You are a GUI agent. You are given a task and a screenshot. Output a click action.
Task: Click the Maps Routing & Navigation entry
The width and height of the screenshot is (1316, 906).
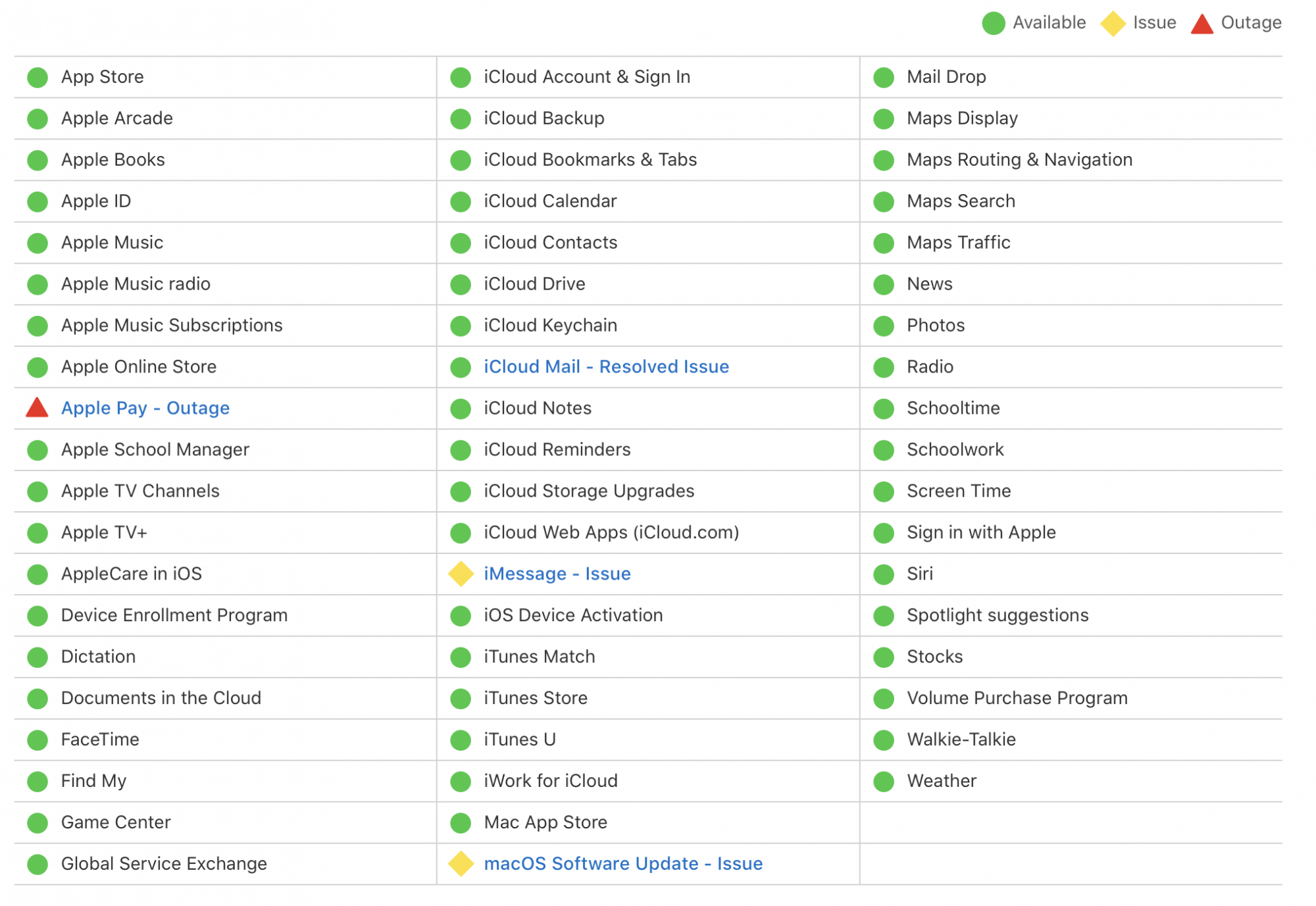(x=1019, y=160)
